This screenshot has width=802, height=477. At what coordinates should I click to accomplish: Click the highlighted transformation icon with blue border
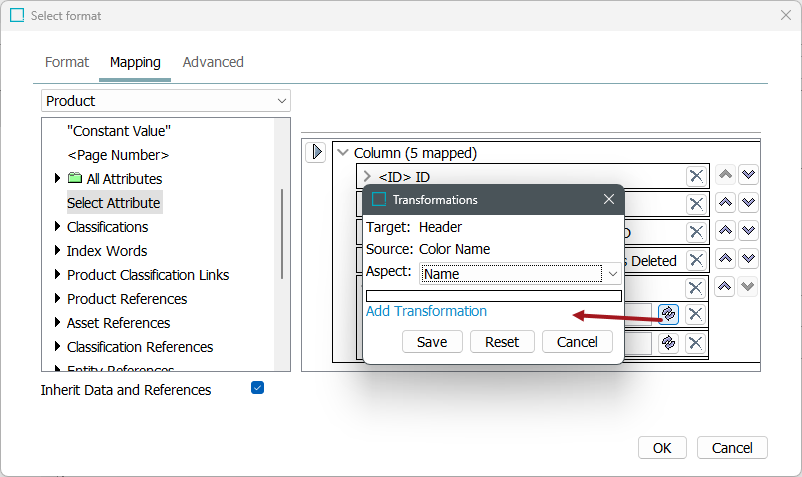(668, 314)
